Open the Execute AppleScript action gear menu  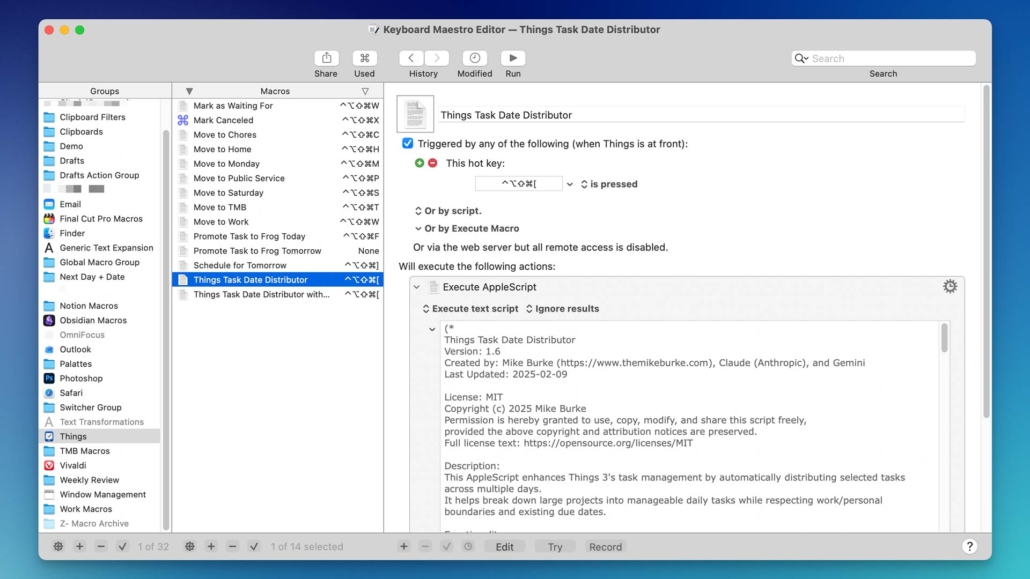pyautogui.click(x=949, y=286)
